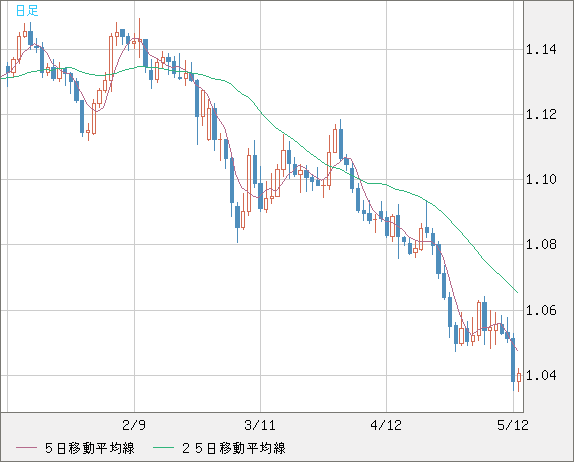574x462 pixels.
Task: Click the 4/12 date axis label
Action: [x=386, y=425]
